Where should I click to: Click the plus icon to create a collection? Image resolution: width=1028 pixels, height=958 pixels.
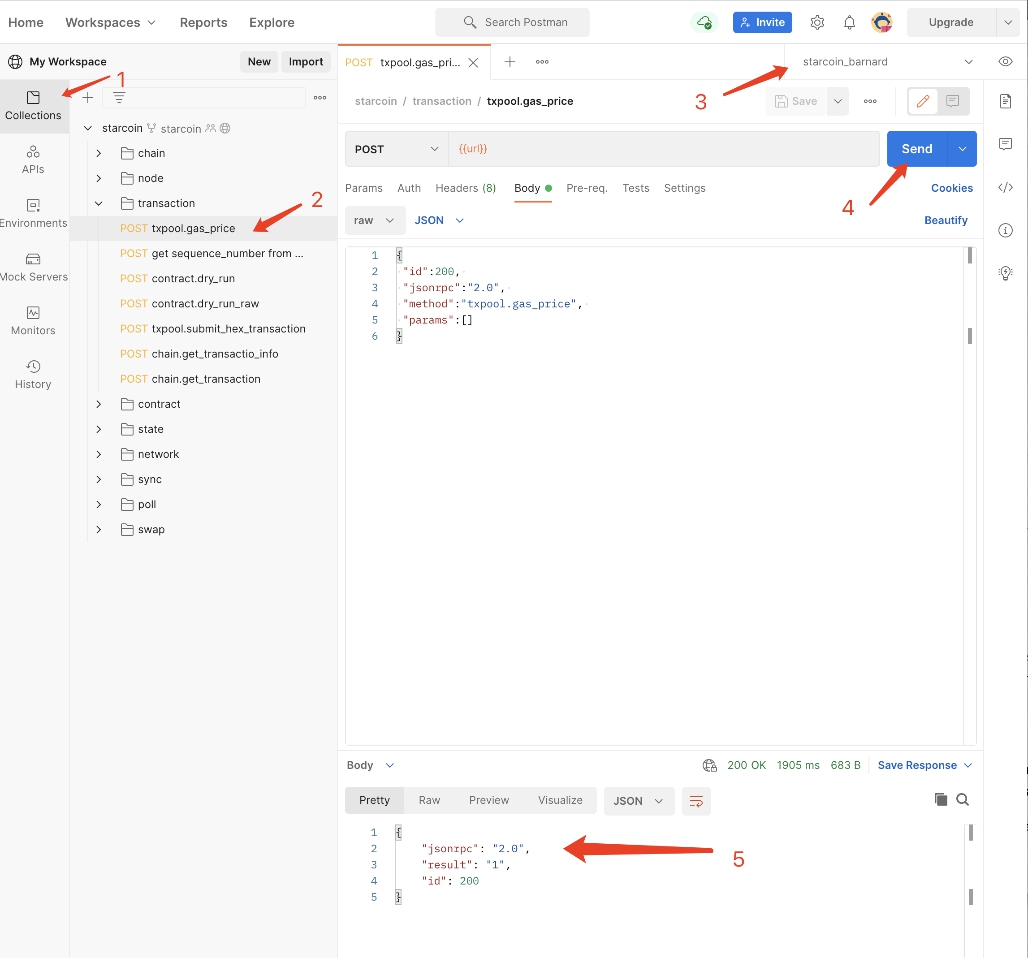click(x=88, y=98)
